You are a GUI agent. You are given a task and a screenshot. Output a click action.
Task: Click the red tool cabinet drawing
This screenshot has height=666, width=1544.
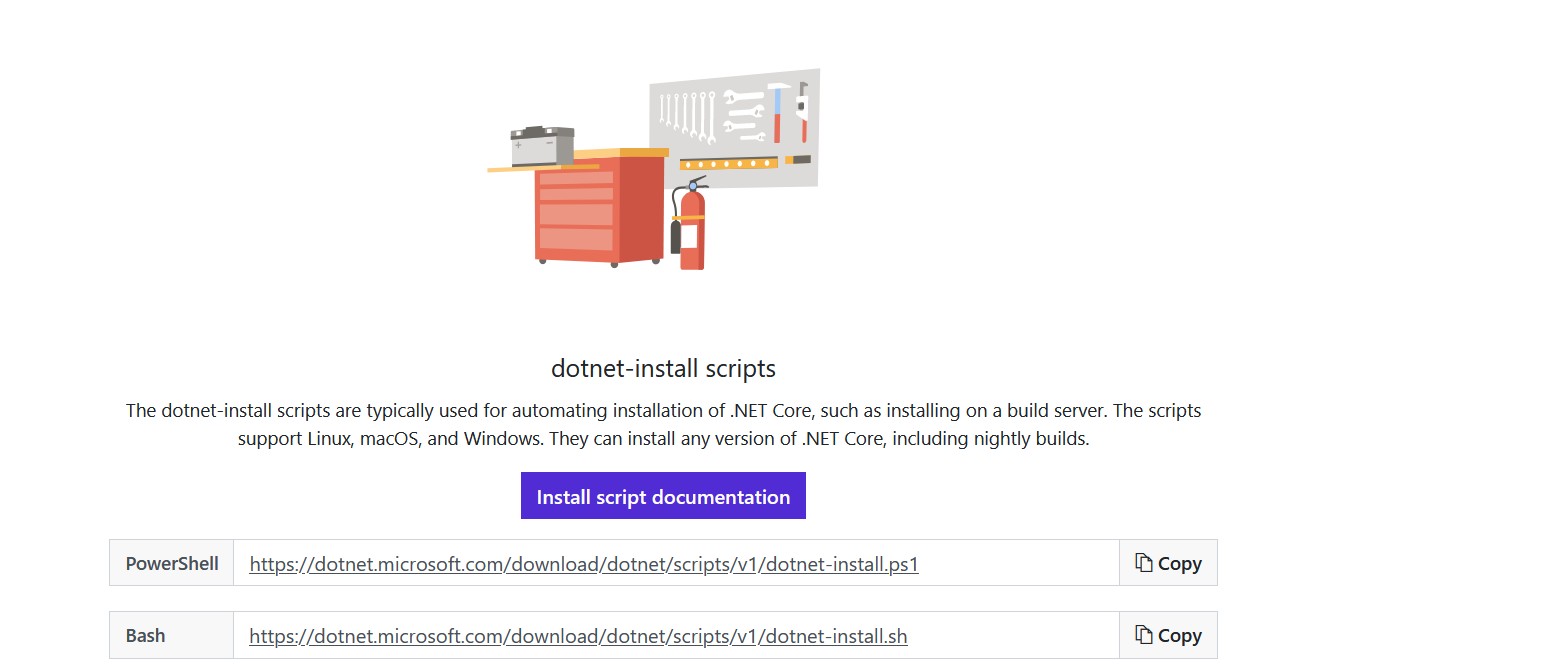point(580,210)
